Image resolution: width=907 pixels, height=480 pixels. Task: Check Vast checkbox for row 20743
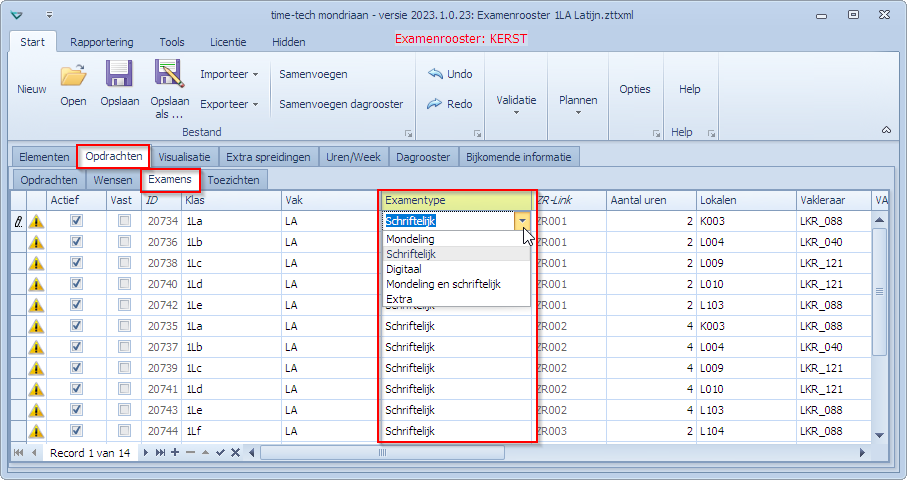(124, 410)
